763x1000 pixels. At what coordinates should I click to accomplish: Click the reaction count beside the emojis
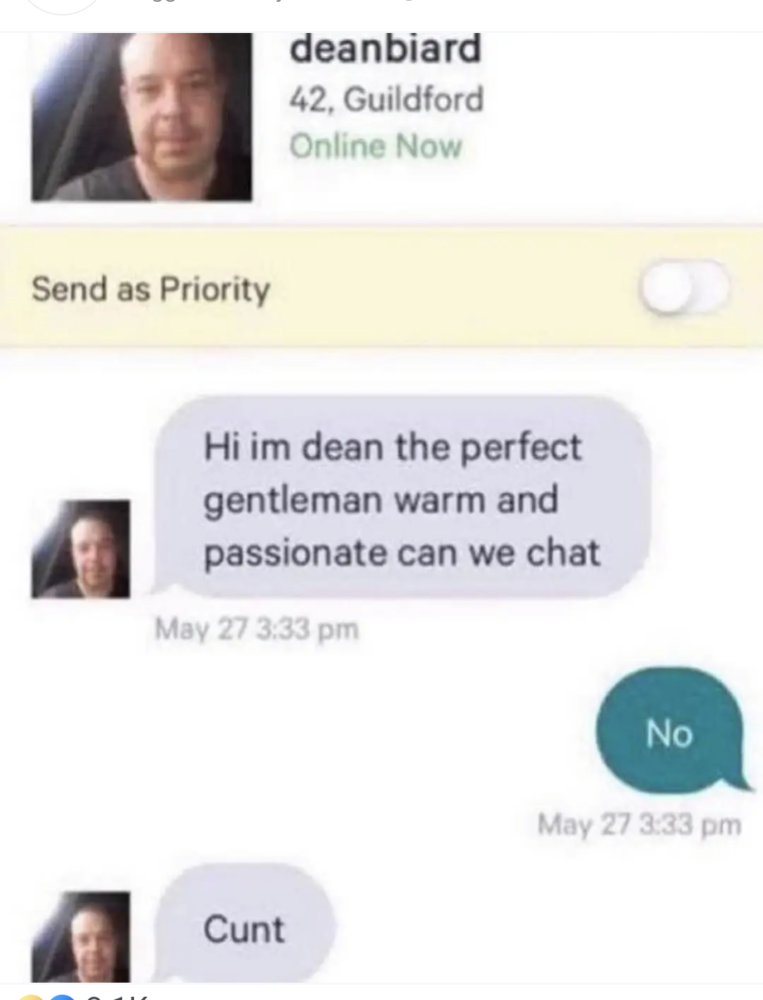pyautogui.click(x=118, y=997)
